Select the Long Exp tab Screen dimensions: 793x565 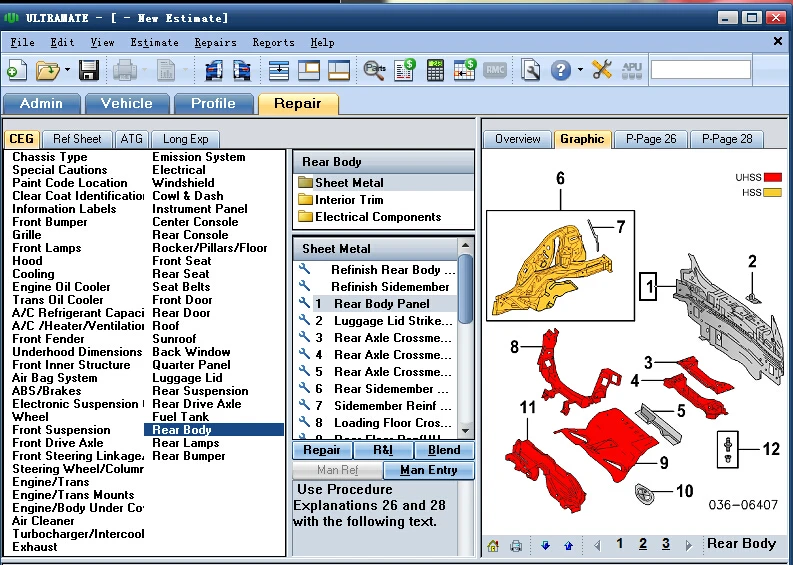coord(185,139)
